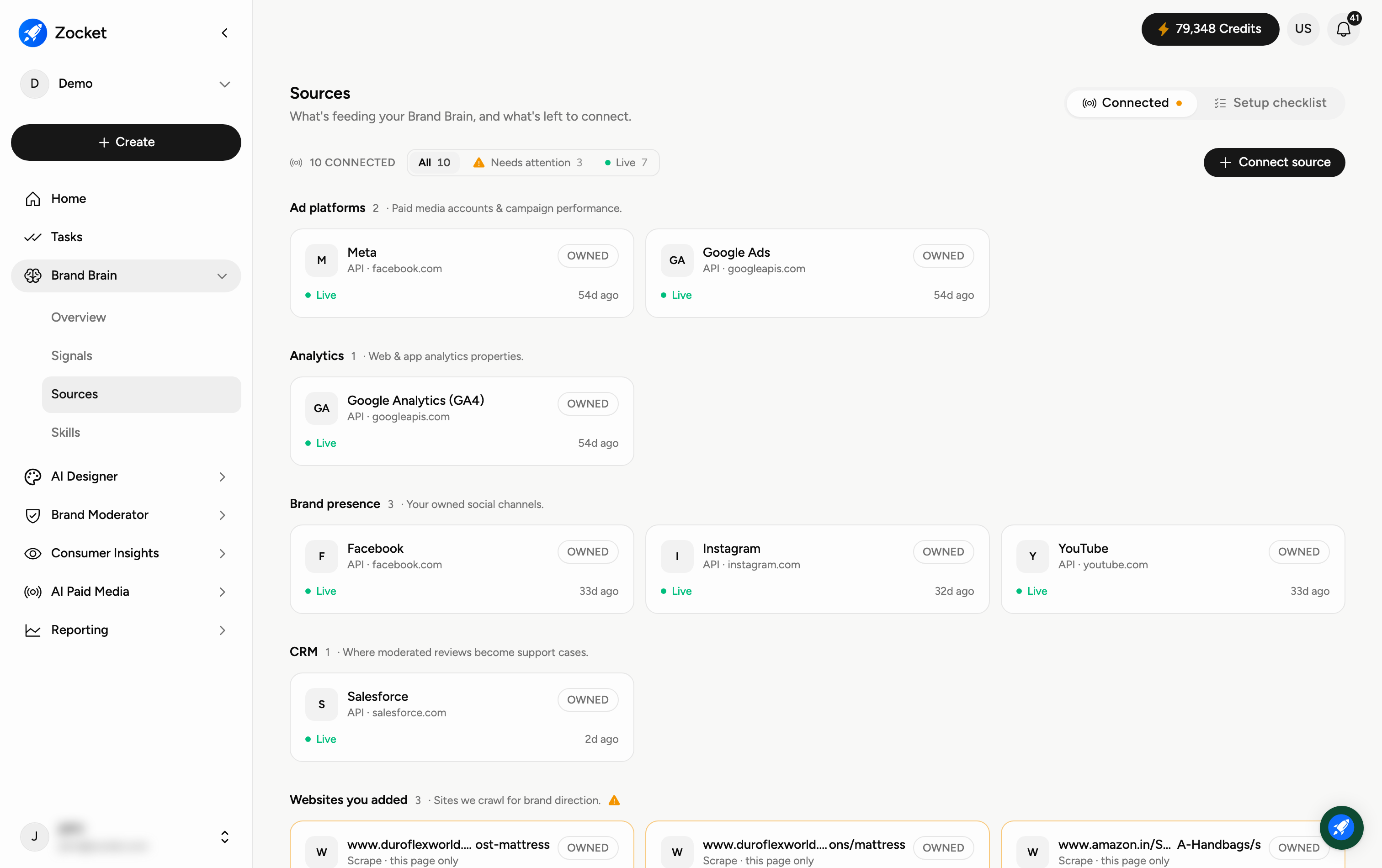The width and height of the screenshot is (1382, 868).
Task: Collapse the sidebar with the back chevron
Action: coord(224,33)
